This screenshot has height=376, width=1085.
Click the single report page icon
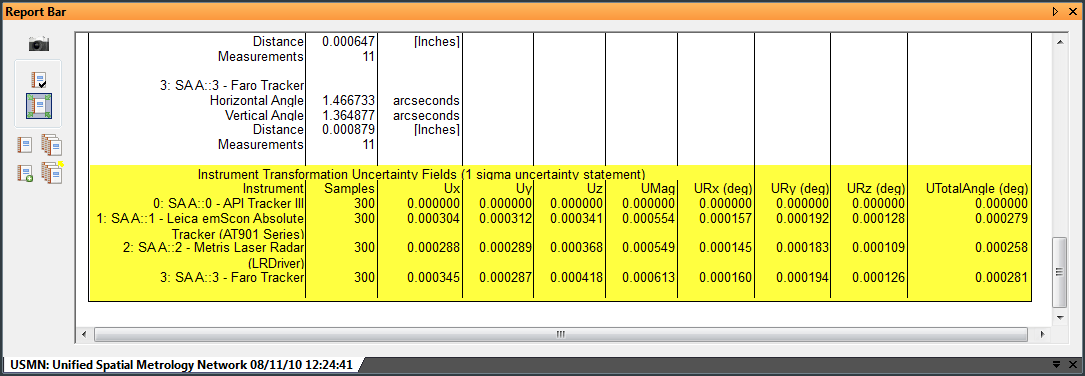tap(25, 145)
